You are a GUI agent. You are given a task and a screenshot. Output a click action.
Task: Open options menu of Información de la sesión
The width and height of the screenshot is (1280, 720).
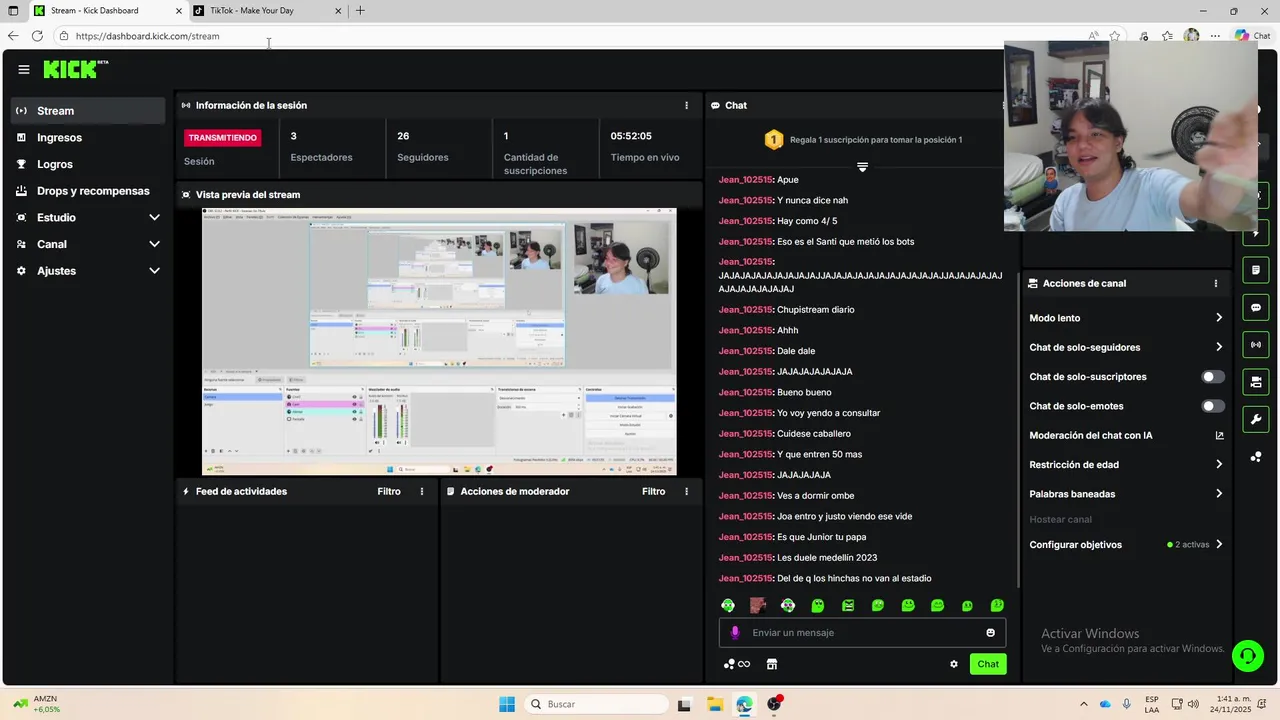point(686,105)
